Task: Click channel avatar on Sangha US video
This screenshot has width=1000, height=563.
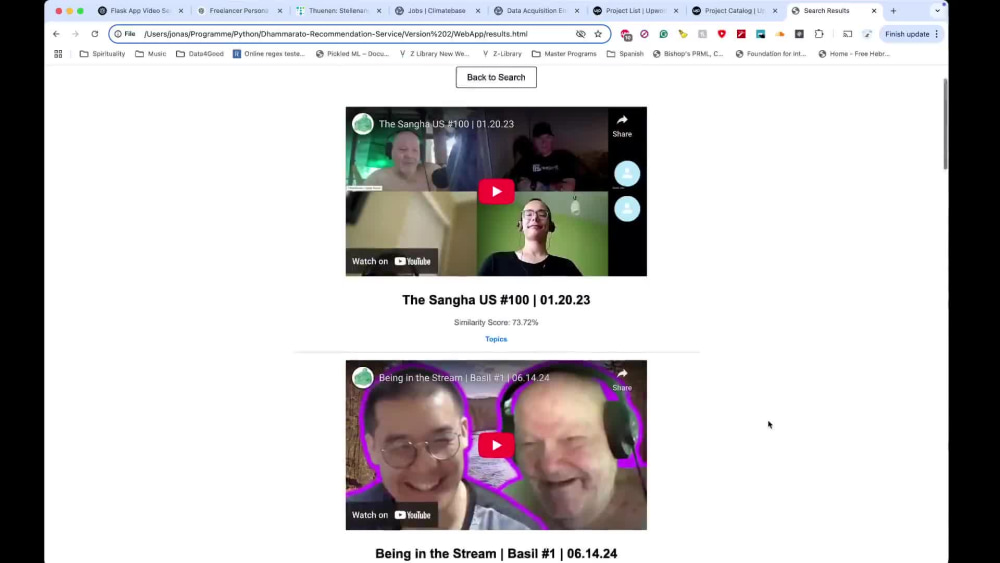Action: coord(363,124)
